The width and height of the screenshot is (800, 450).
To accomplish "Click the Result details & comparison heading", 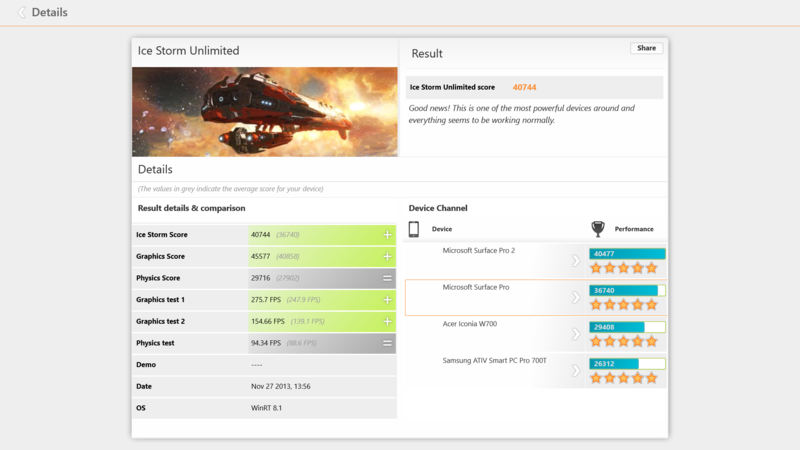I will (191, 208).
